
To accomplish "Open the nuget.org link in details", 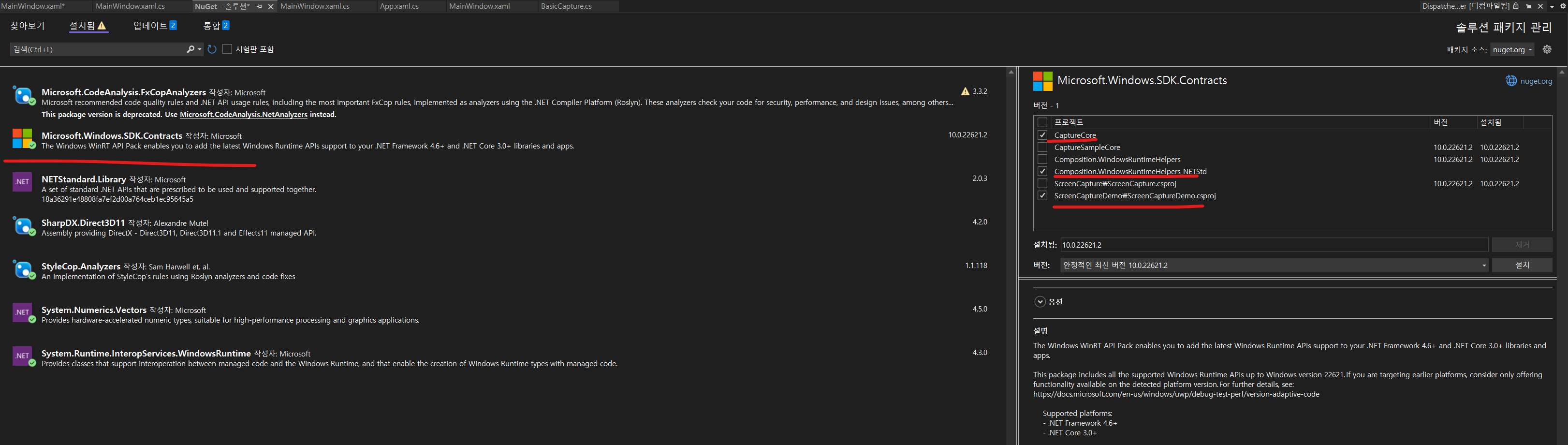I will [x=1536, y=81].
